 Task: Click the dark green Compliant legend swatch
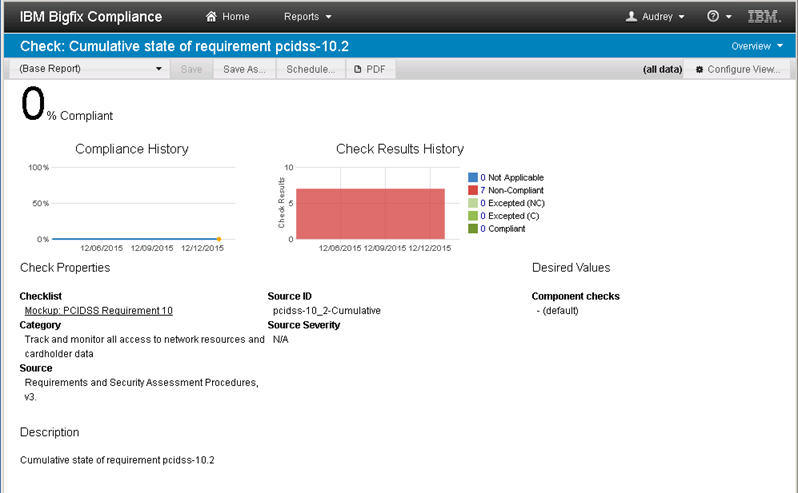click(x=473, y=229)
